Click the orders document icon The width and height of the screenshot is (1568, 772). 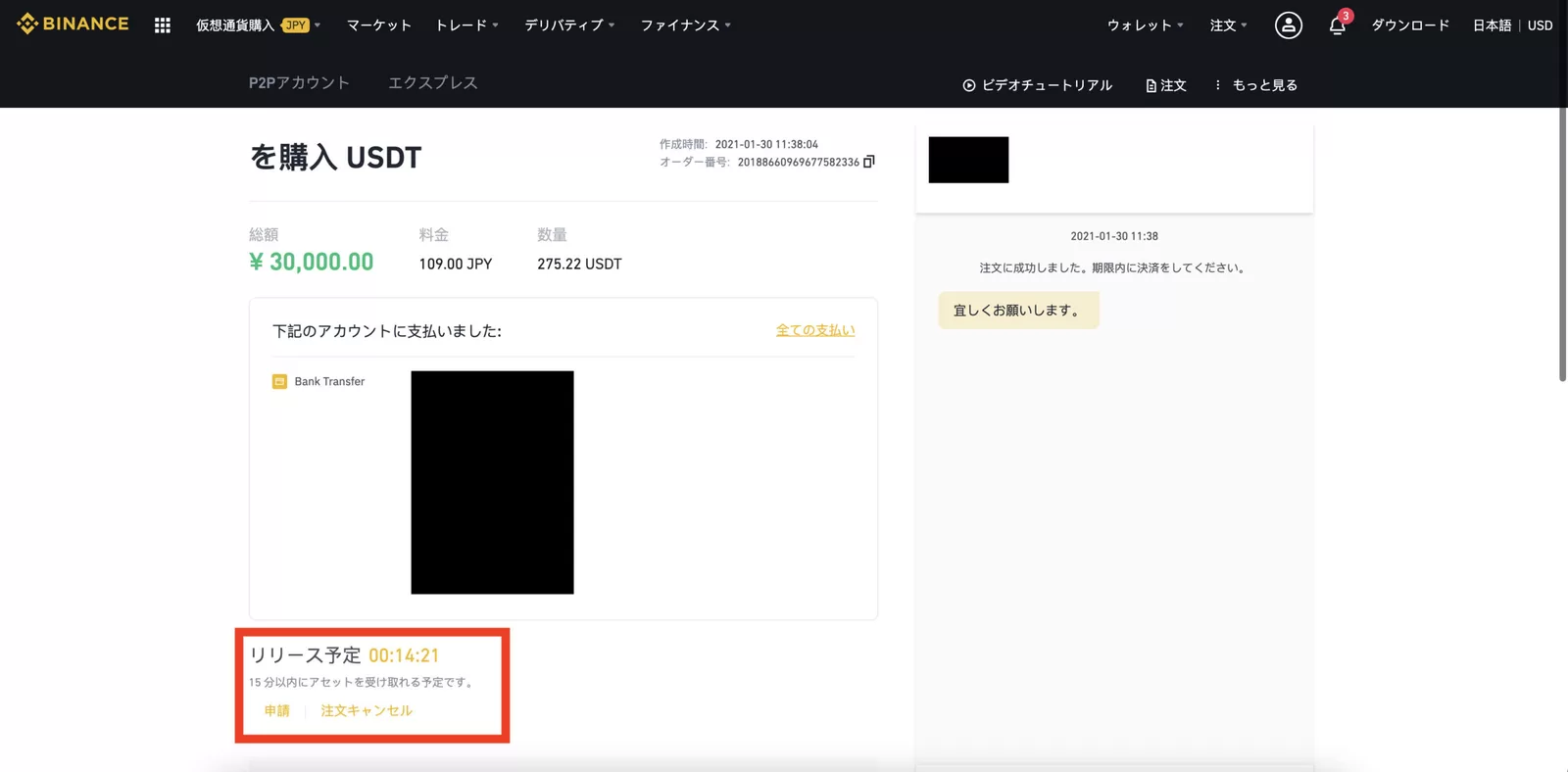(1151, 86)
